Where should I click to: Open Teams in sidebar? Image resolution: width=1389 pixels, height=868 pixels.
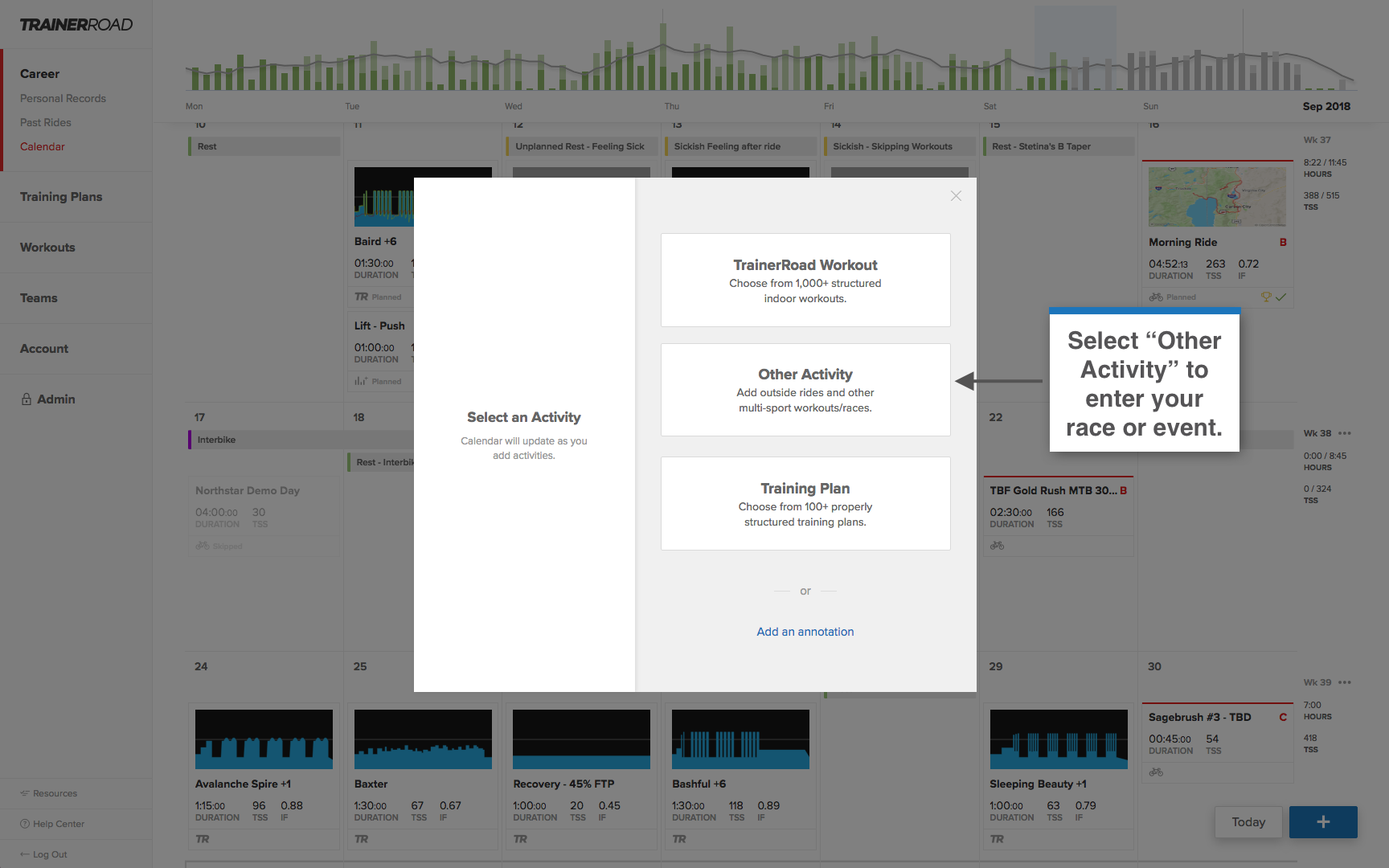[x=39, y=298]
